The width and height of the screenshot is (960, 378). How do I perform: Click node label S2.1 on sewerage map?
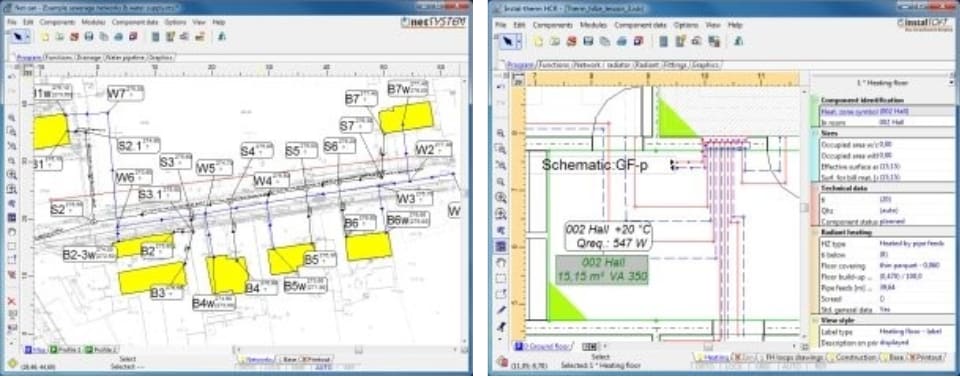(x=138, y=145)
